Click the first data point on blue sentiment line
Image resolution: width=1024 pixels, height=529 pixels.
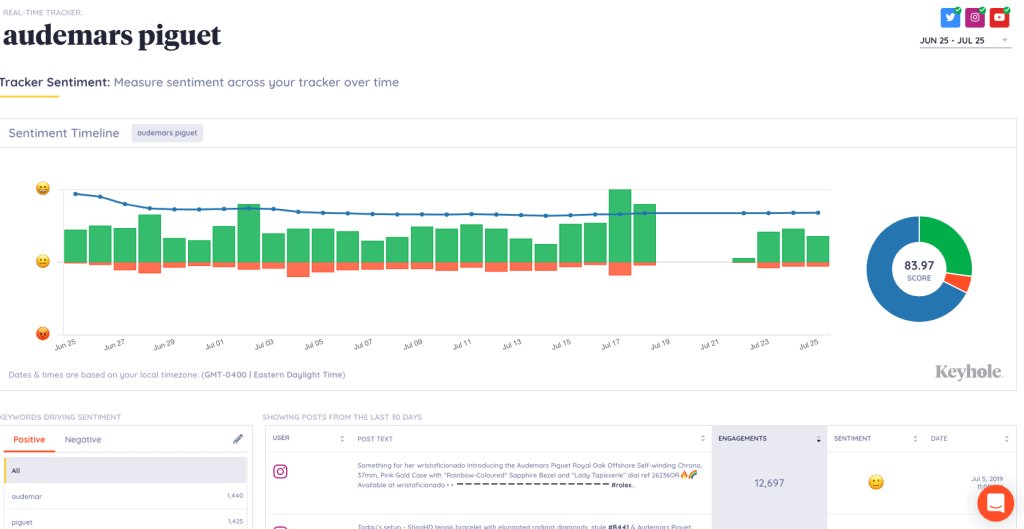[x=75, y=193]
